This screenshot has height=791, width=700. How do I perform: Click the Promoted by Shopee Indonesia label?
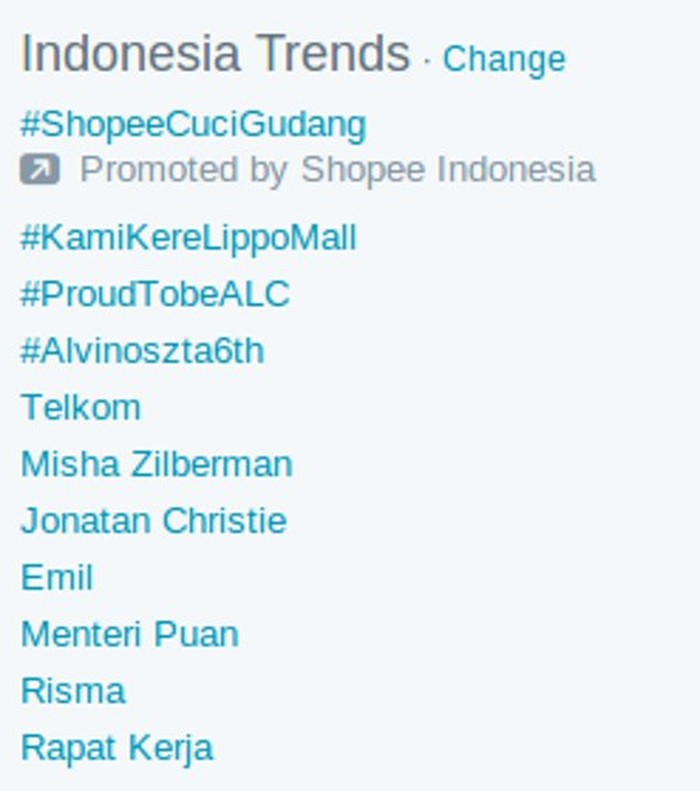338,170
